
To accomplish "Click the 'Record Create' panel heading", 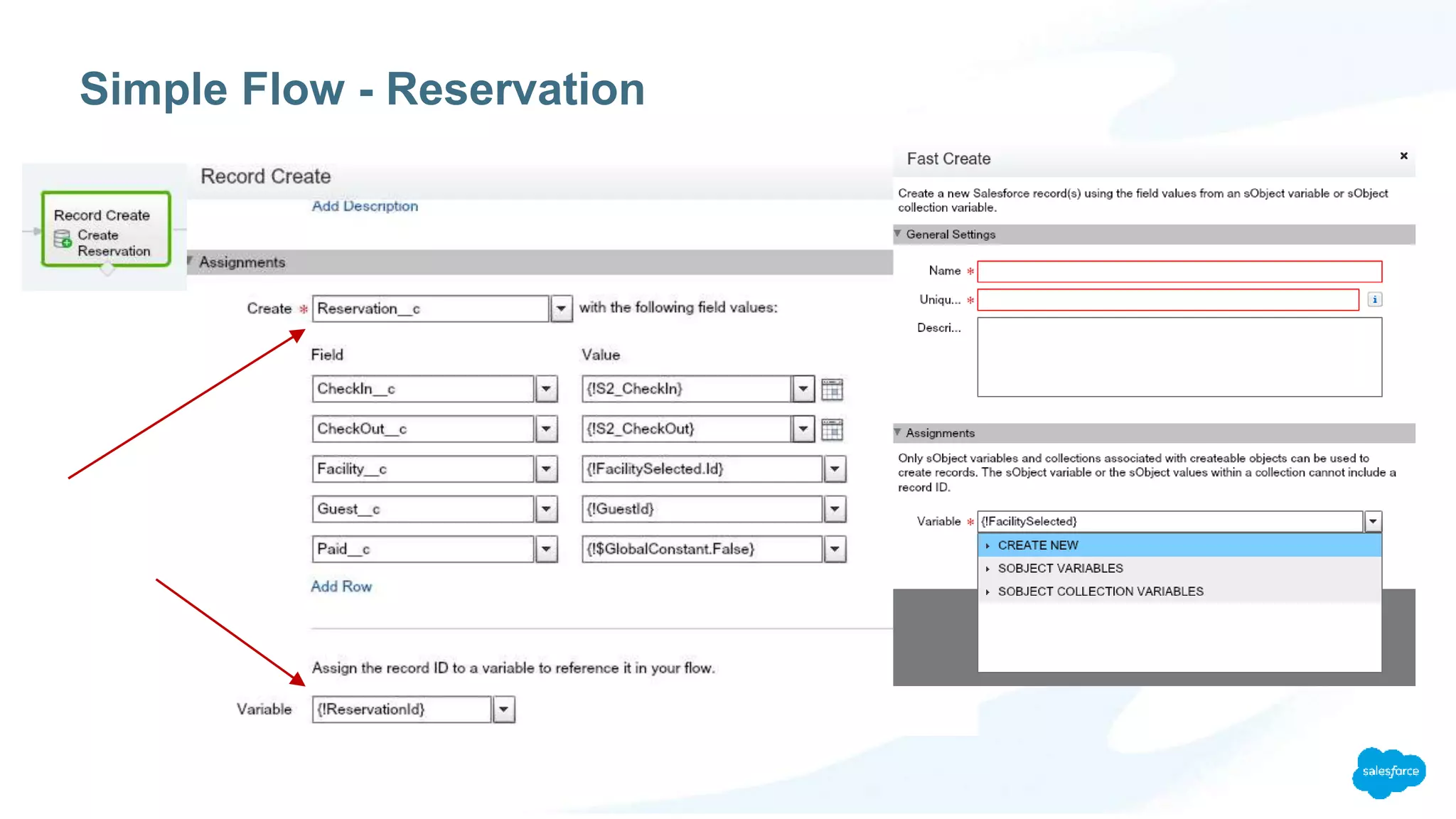I will 266,176.
